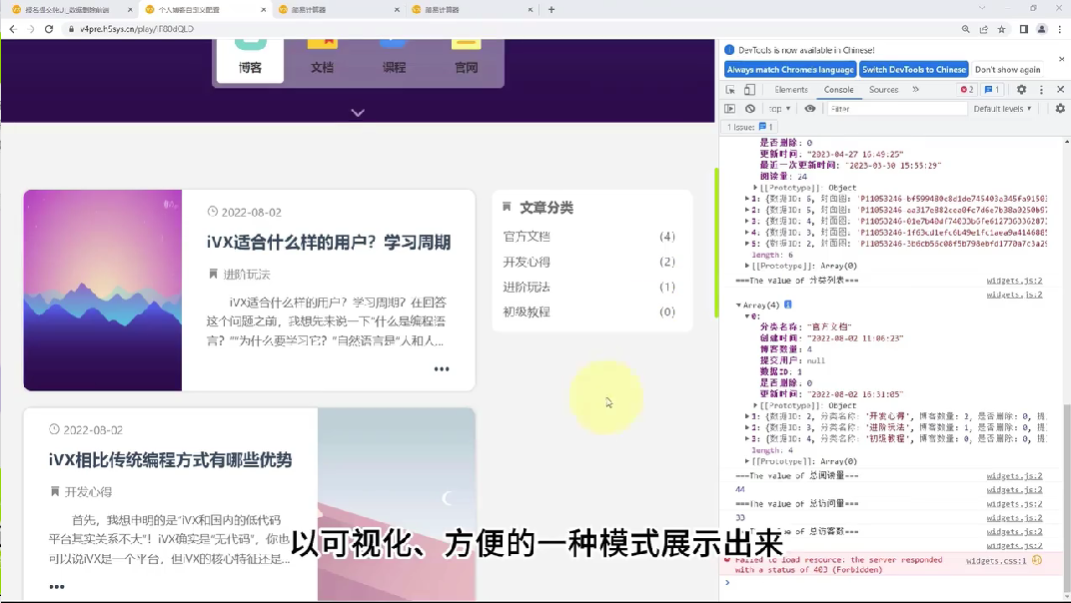
Task: Open article iVX适合什么样的用户
Action: point(329,242)
